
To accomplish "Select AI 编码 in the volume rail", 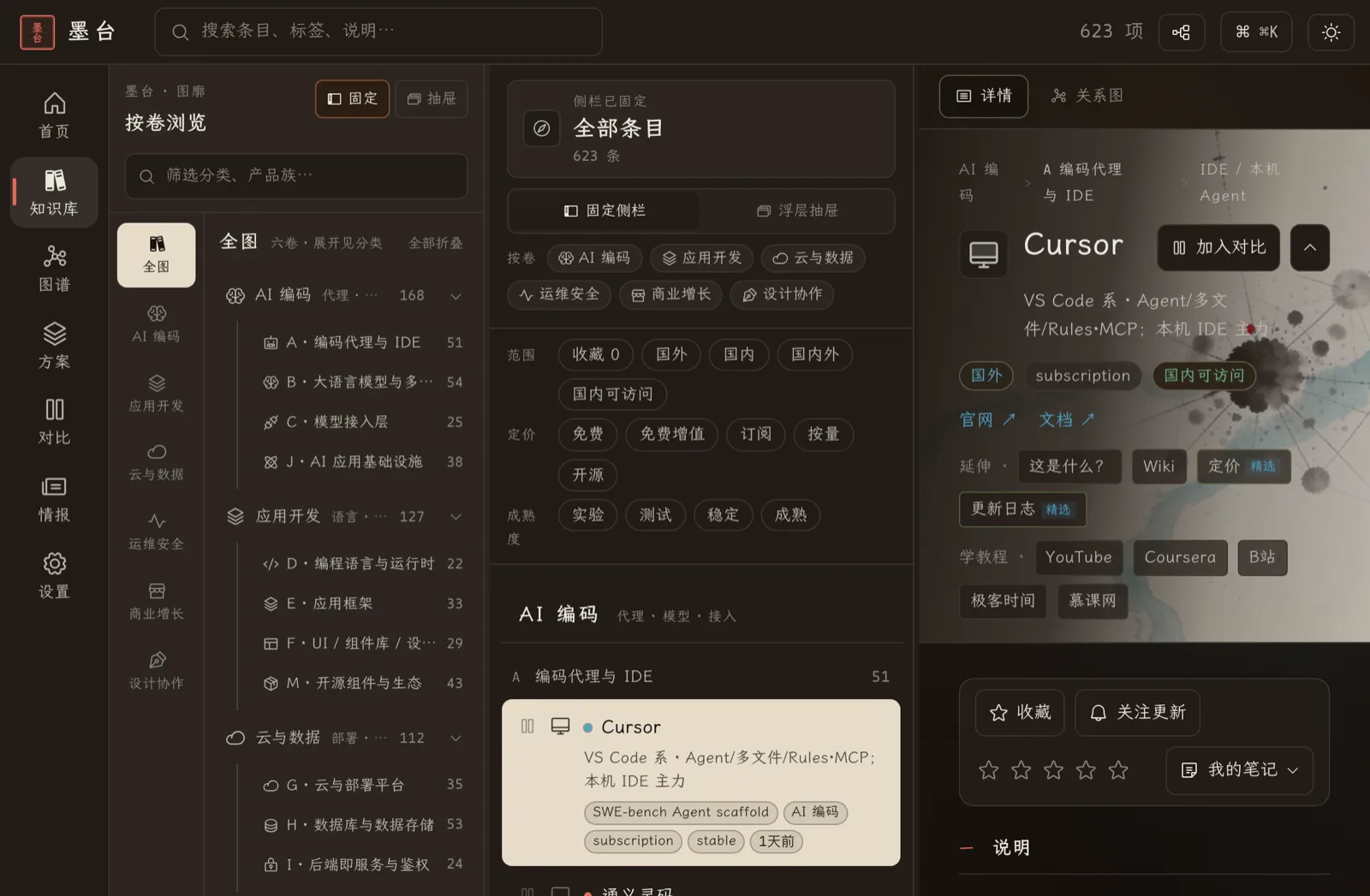I will coord(156,323).
